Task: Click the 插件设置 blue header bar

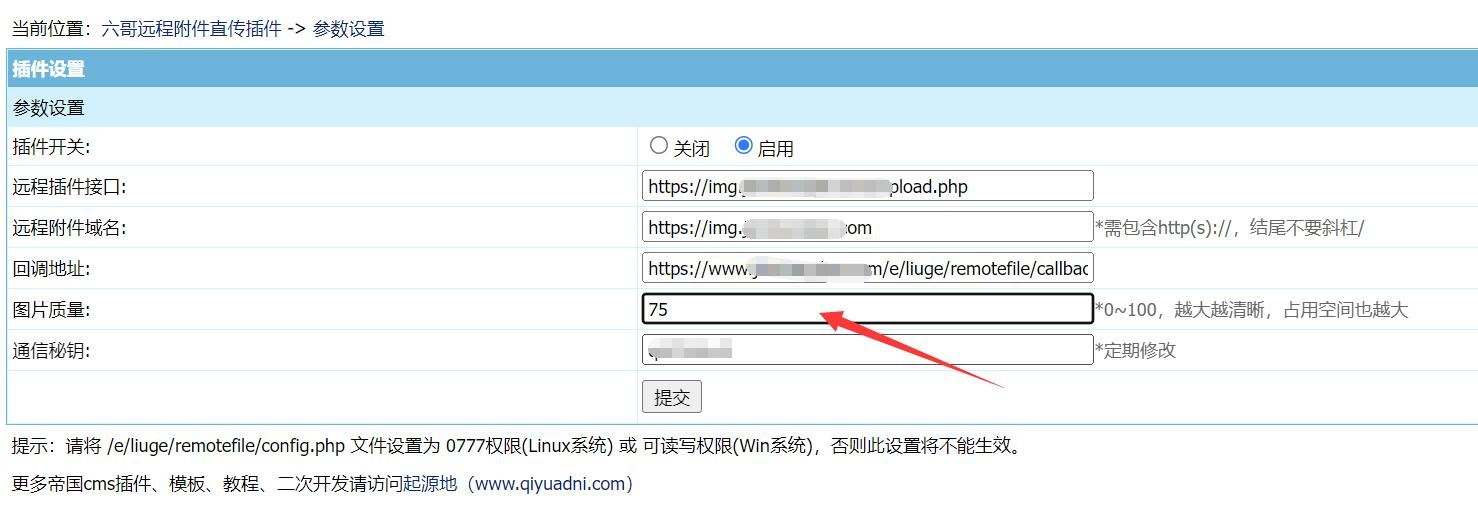Action: click(x=742, y=68)
